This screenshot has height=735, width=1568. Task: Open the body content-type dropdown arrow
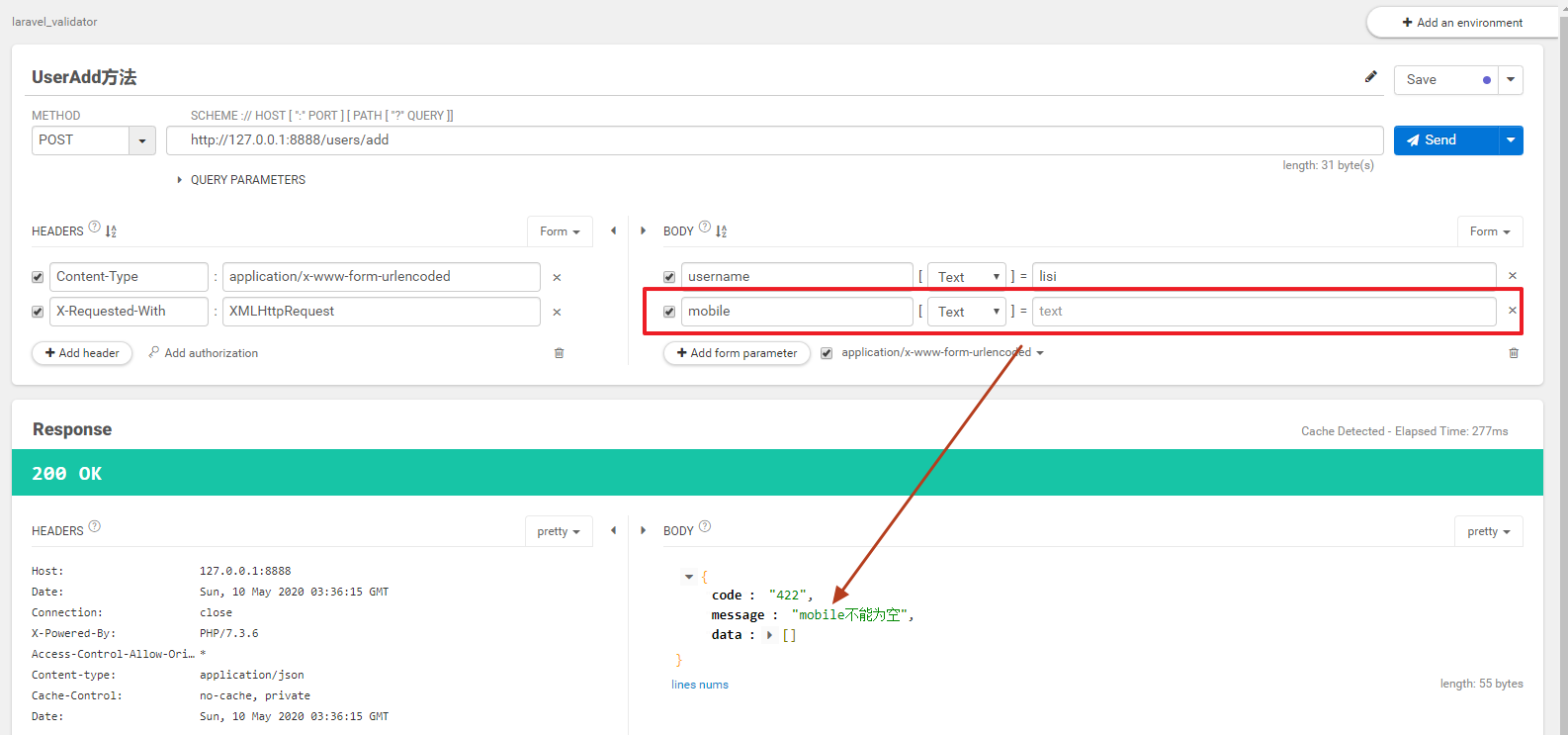point(1040,353)
